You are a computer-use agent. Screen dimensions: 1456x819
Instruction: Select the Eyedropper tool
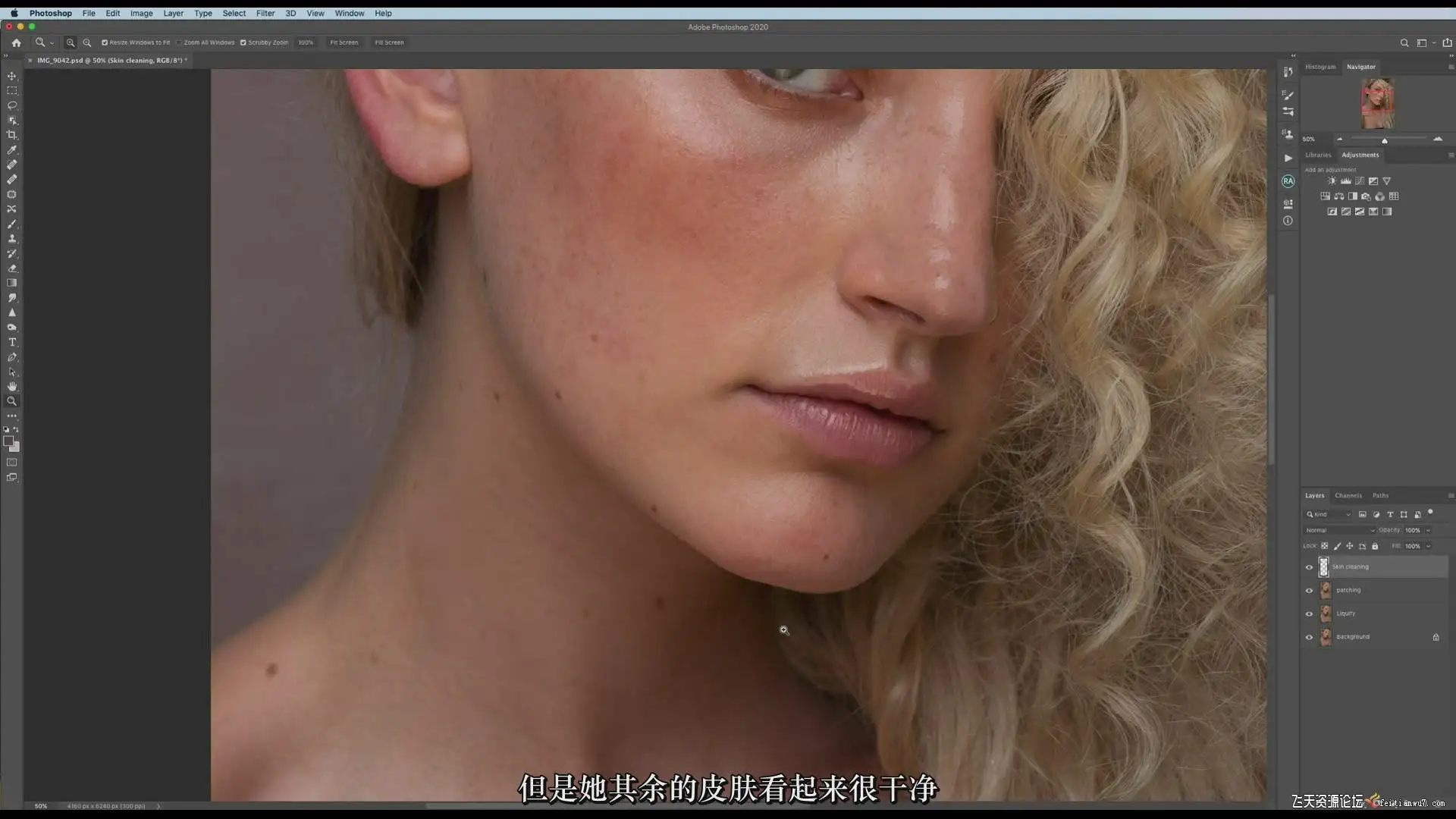pyautogui.click(x=12, y=149)
